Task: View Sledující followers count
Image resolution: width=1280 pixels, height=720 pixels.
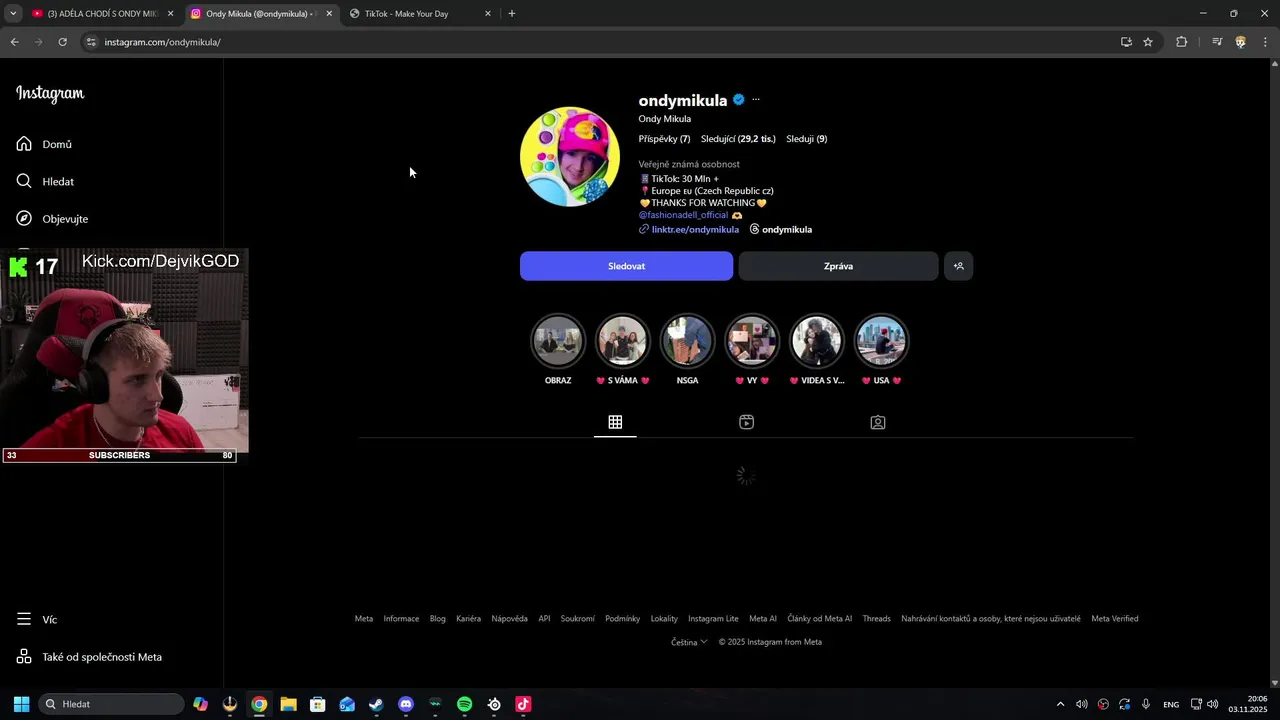Action: tap(738, 139)
